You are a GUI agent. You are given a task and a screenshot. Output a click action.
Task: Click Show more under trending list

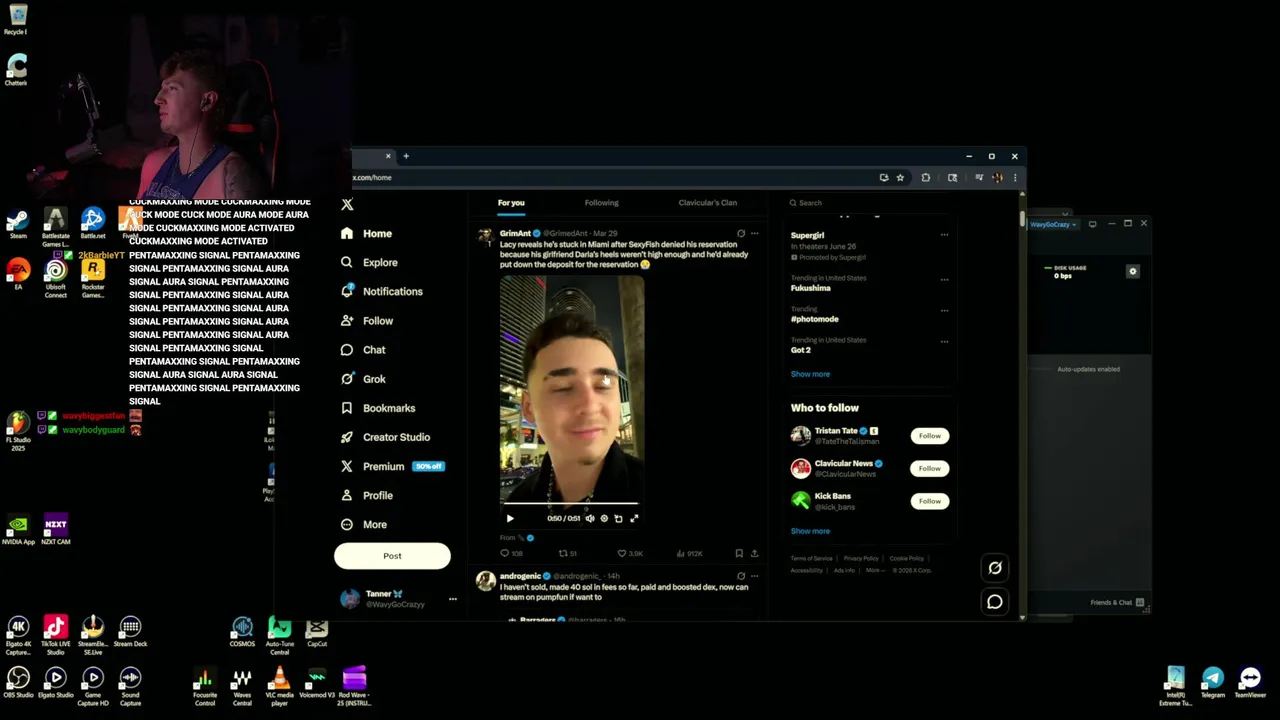point(810,374)
